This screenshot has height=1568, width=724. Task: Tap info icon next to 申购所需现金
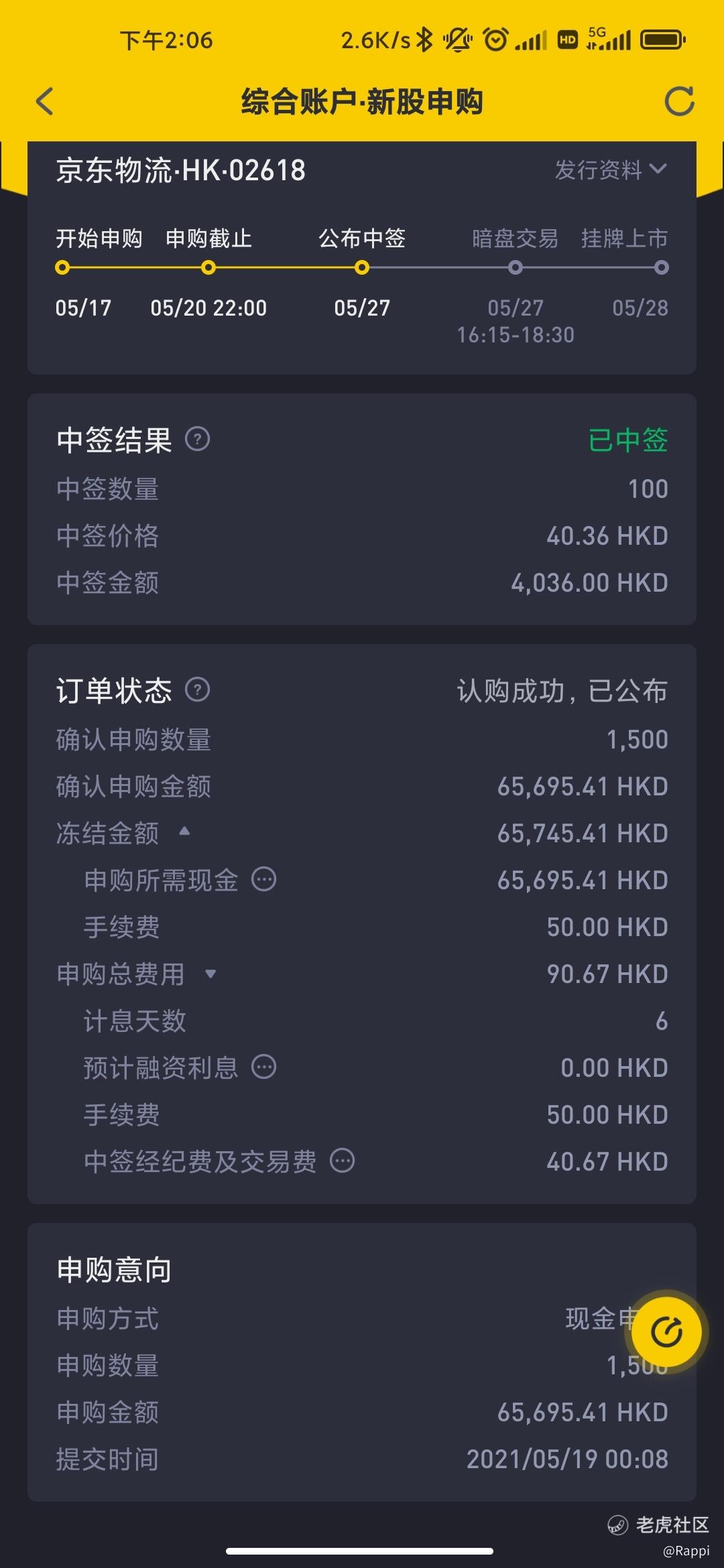coord(263,879)
